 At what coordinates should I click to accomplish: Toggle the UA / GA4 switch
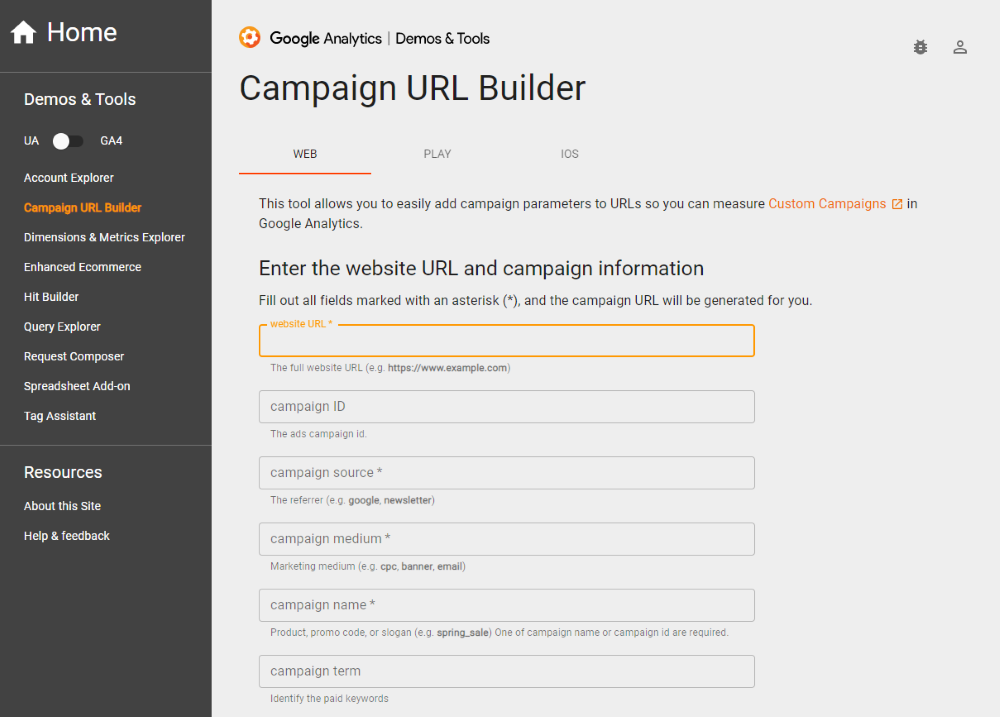pyautogui.click(x=68, y=141)
